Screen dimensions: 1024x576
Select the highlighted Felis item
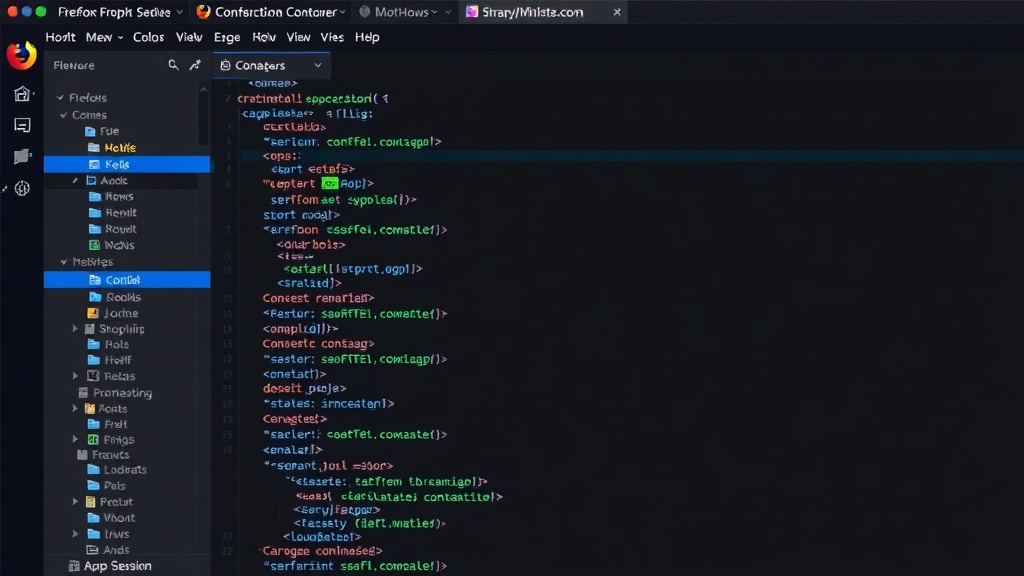click(x=127, y=165)
